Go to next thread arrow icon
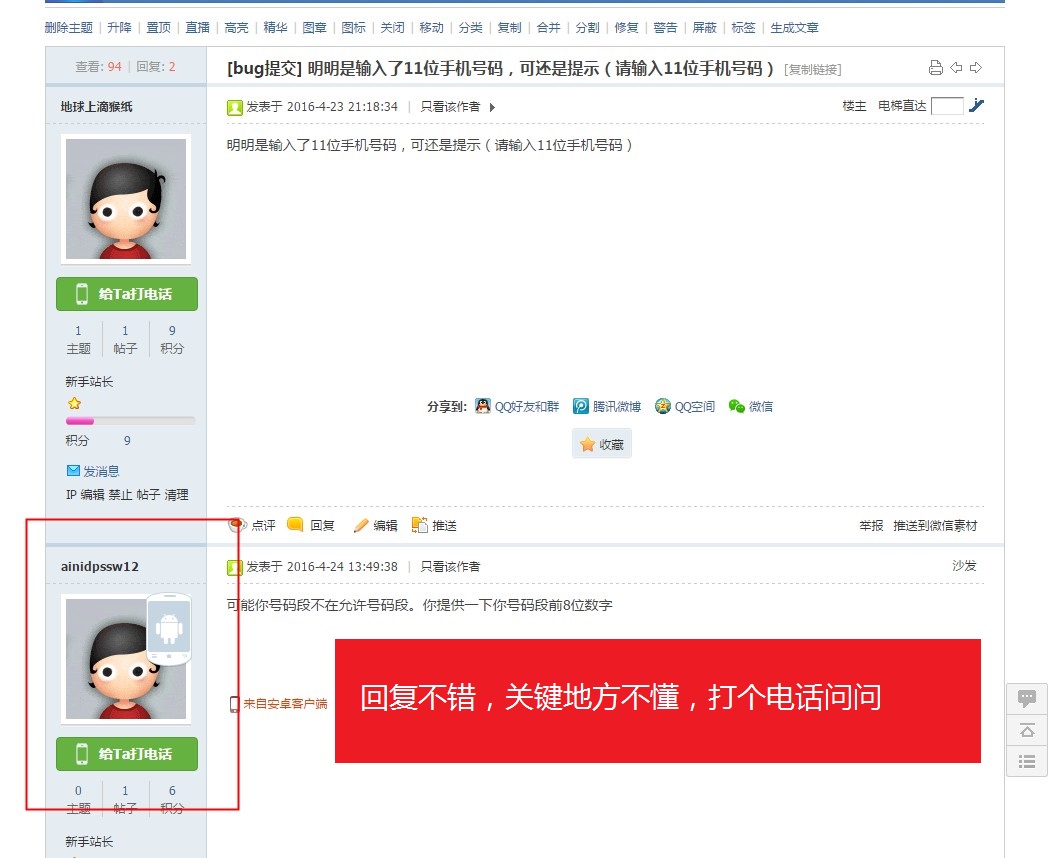The height and width of the screenshot is (858, 1048). coord(976,67)
